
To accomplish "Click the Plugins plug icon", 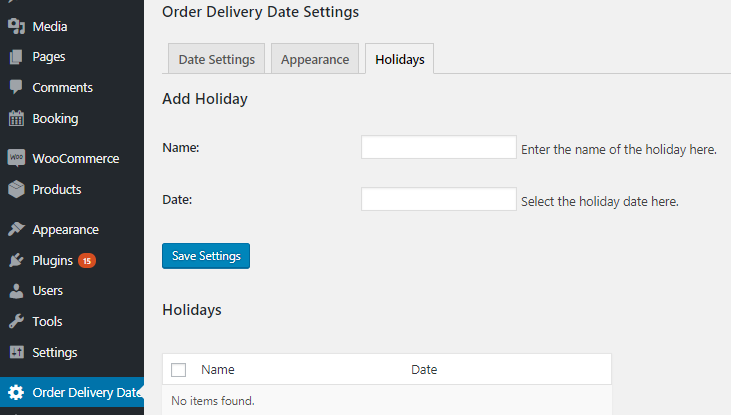I will coord(16,260).
